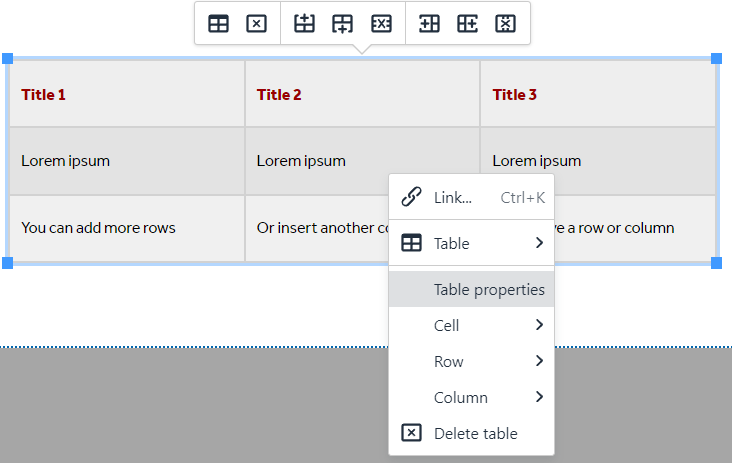This screenshot has height=463, width=732.
Task: Open the Column submenu
Action: [471, 397]
